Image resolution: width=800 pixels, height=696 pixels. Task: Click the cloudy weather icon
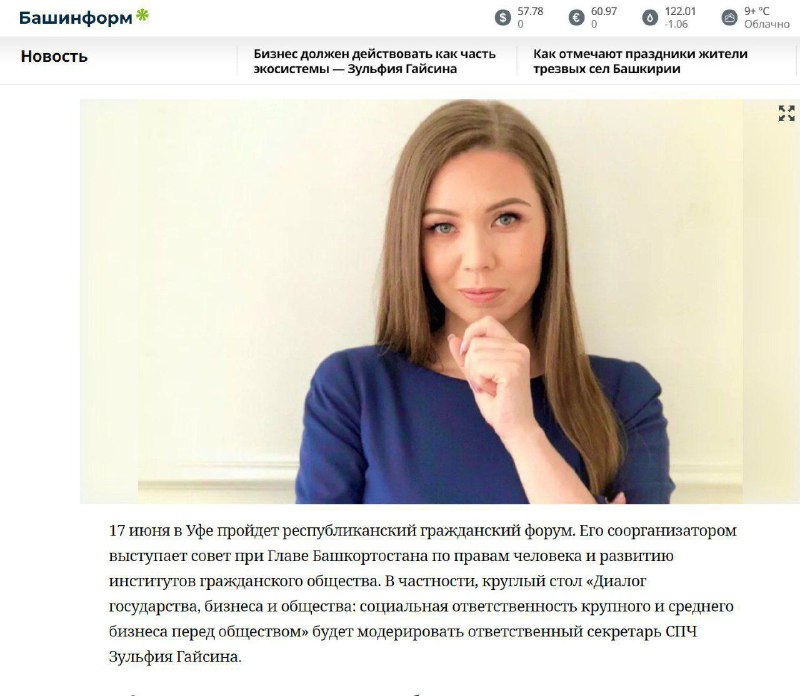[x=730, y=18]
